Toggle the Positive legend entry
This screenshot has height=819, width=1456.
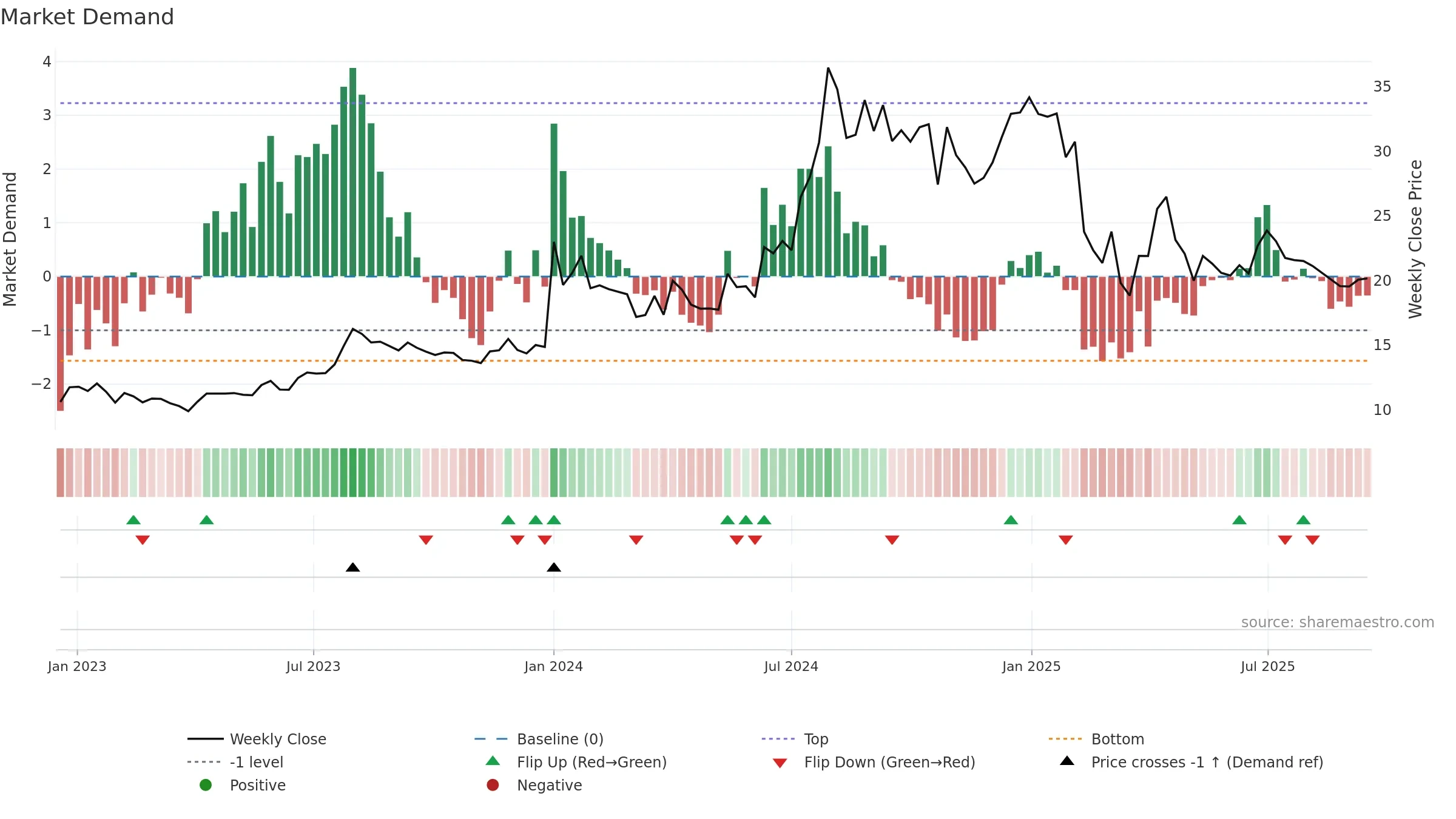pyautogui.click(x=242, y=785)
